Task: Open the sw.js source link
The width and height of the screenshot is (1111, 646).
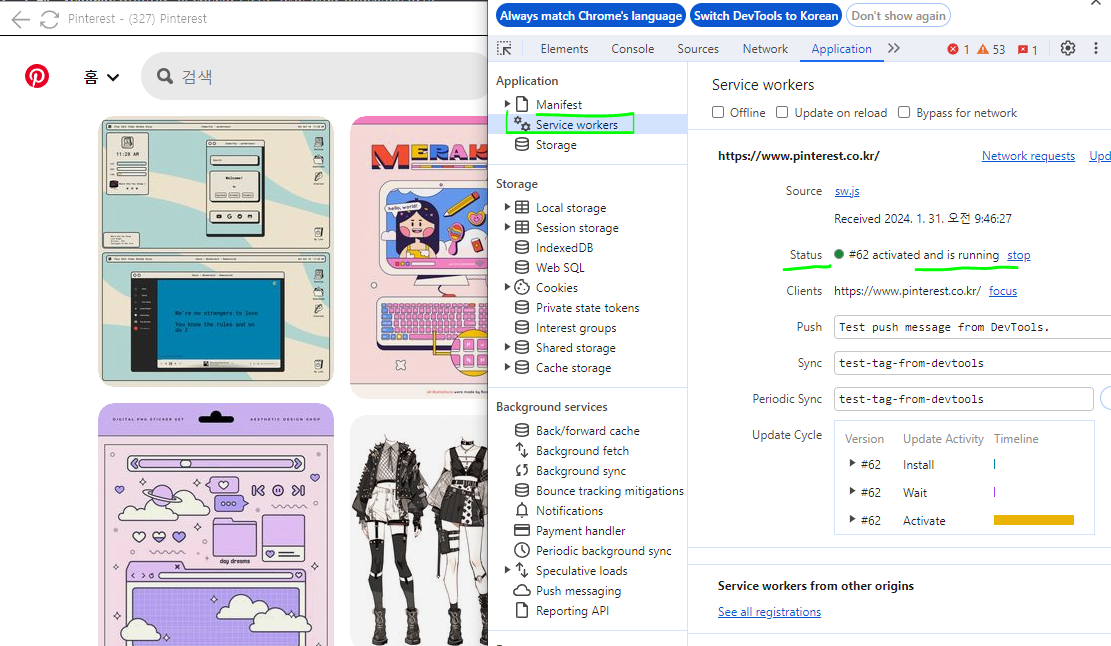Action: coord(847,191)
